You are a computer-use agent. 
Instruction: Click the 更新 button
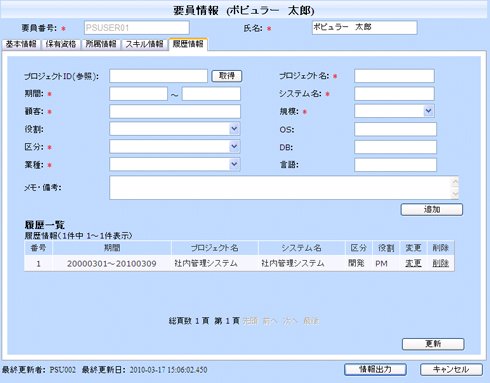tap(433, 344)
